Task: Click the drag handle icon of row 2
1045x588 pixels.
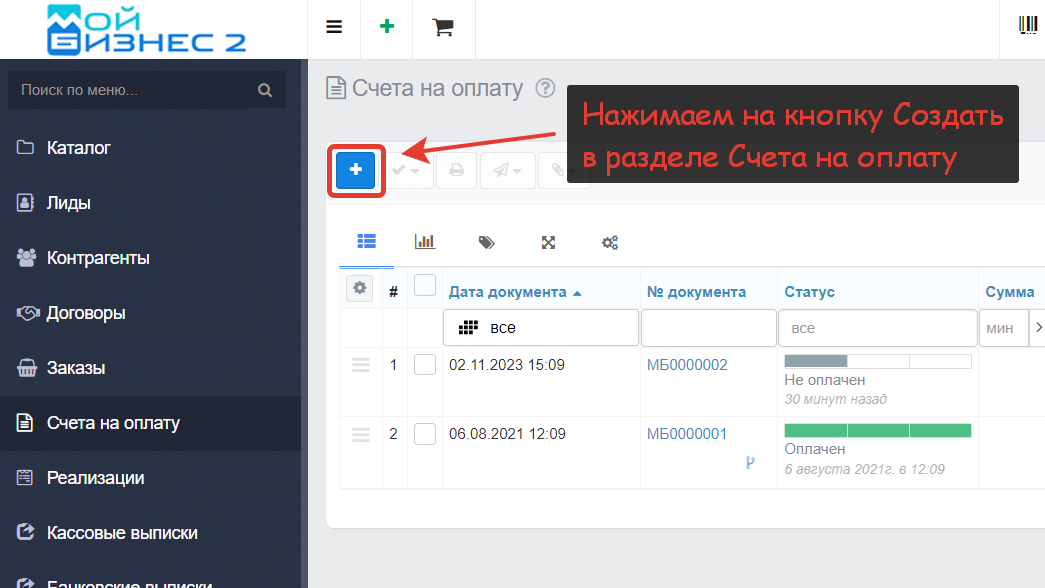Action: 361,435
